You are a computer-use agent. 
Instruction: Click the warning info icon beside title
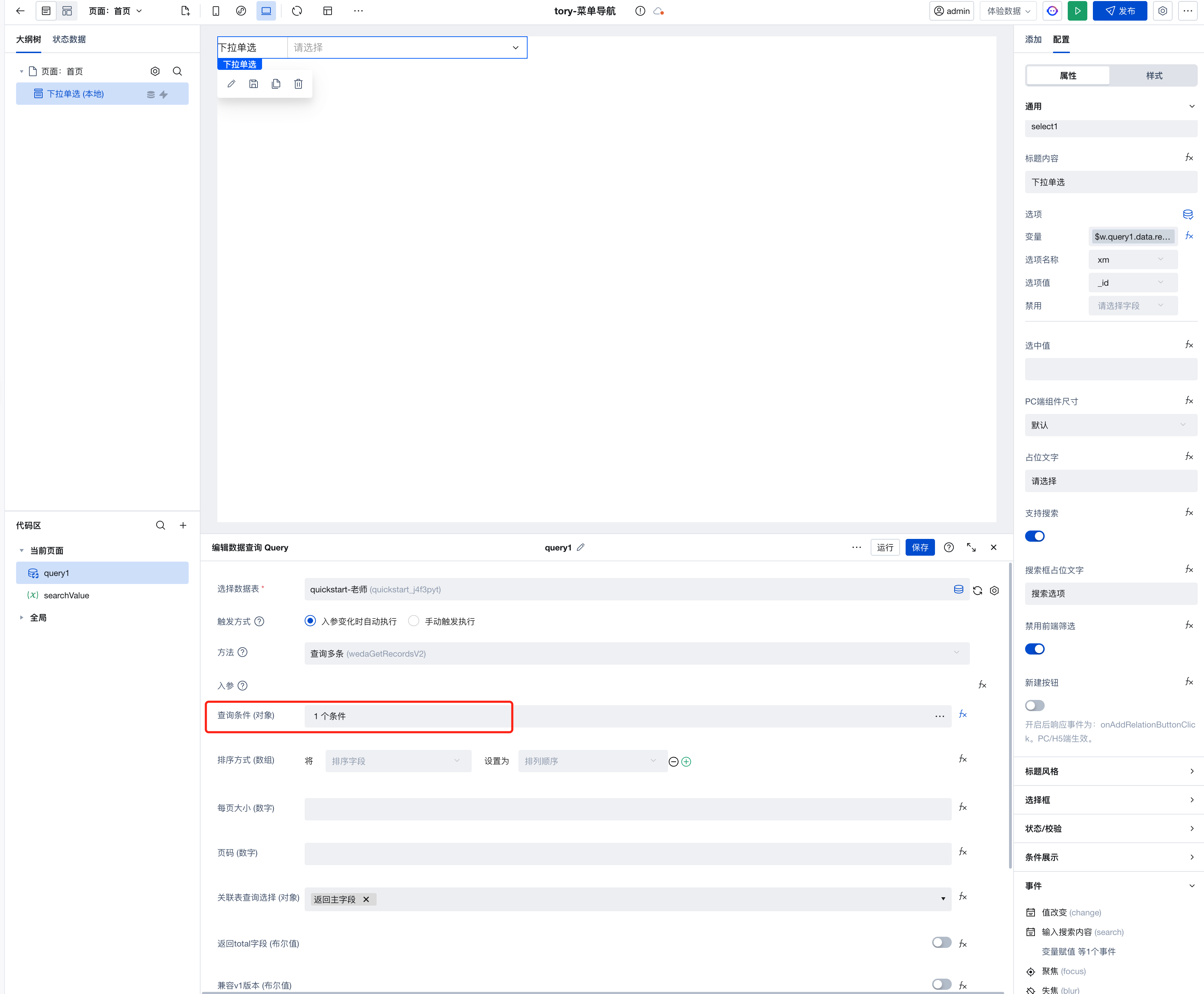pyautogui.click(x=640, y=11)
